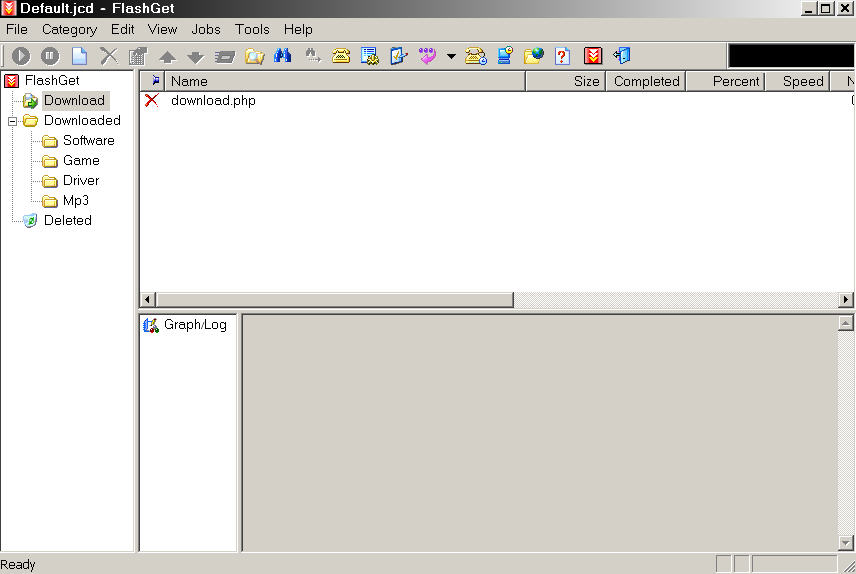Click the Open folder toolbar icon

point(254,56)
